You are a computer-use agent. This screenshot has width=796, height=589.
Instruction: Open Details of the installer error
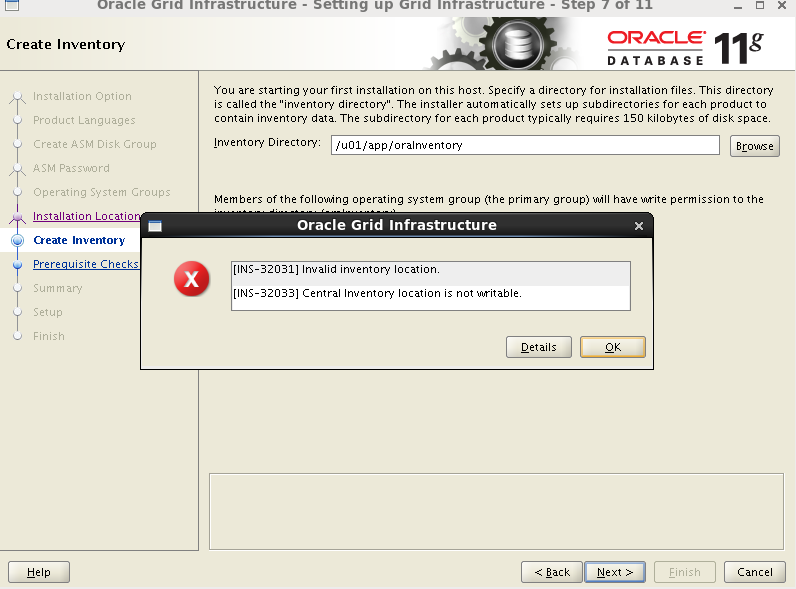539,347
